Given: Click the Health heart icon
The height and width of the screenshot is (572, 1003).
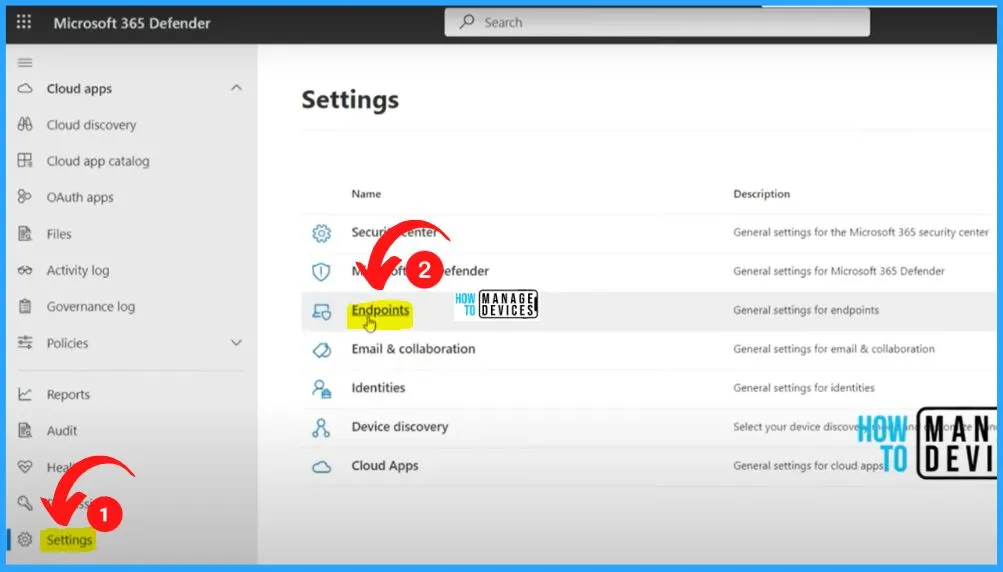Looking at the screenshot, I should coord(25,467).
